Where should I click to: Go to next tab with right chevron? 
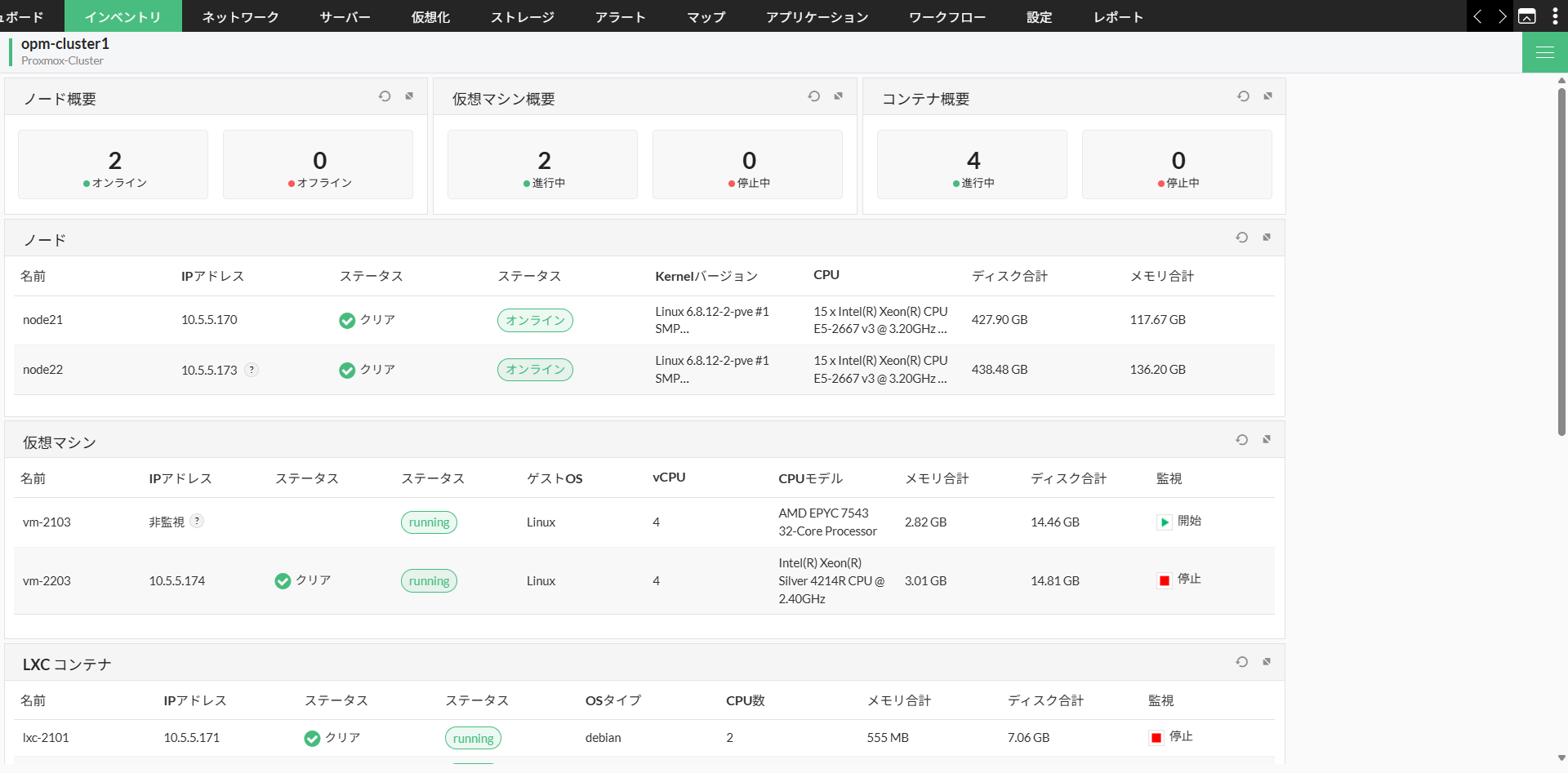point(1502,16)
